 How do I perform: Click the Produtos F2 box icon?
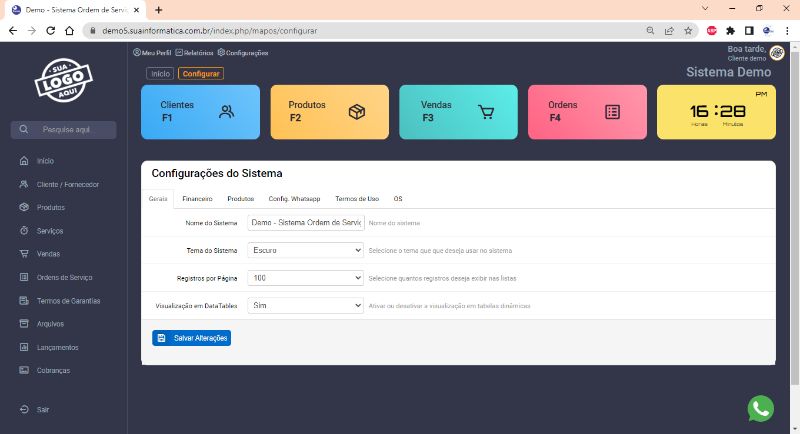click(x=356, y=112)
